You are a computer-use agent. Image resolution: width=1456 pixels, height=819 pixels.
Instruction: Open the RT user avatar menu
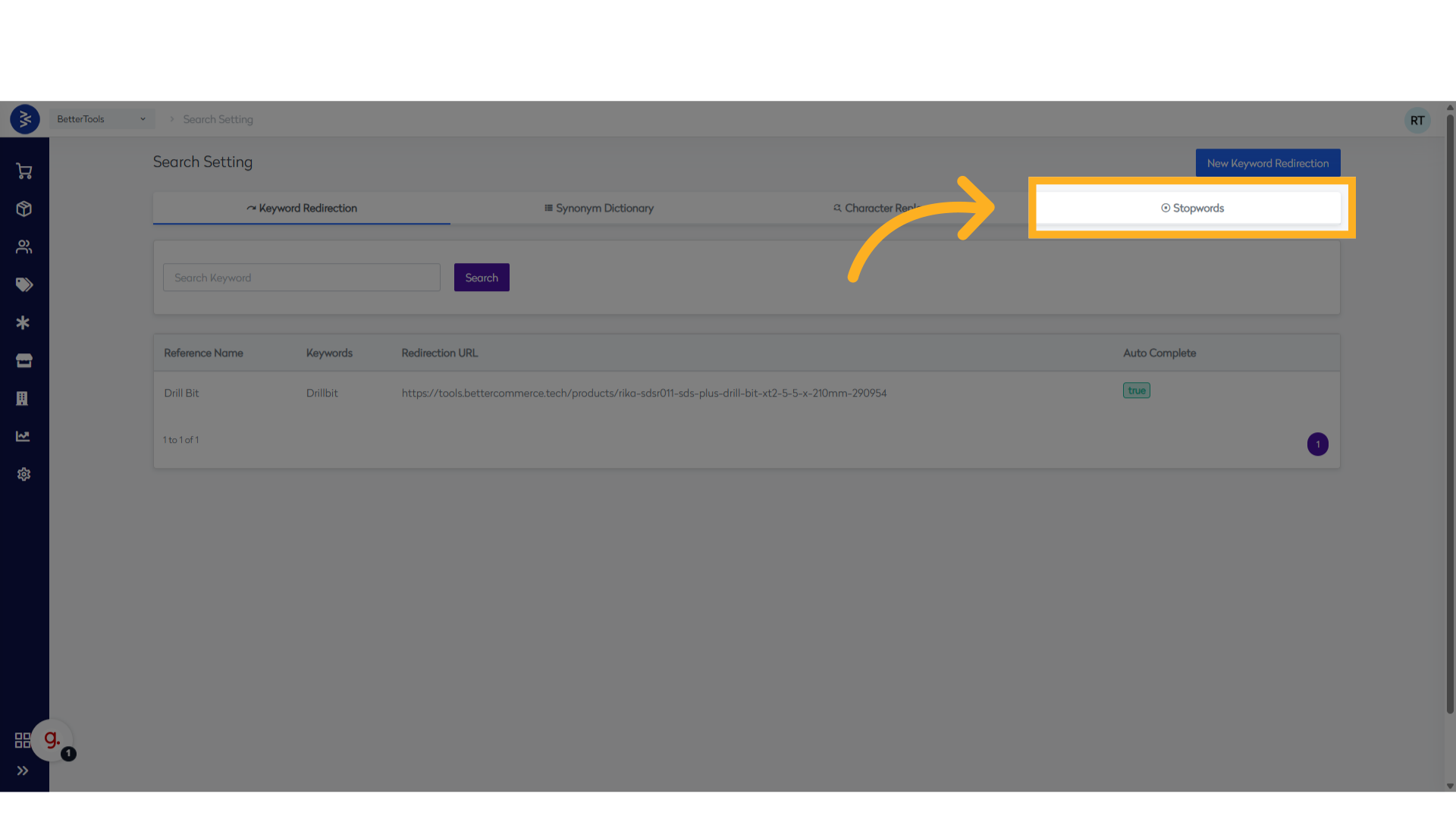(1417, 121)
